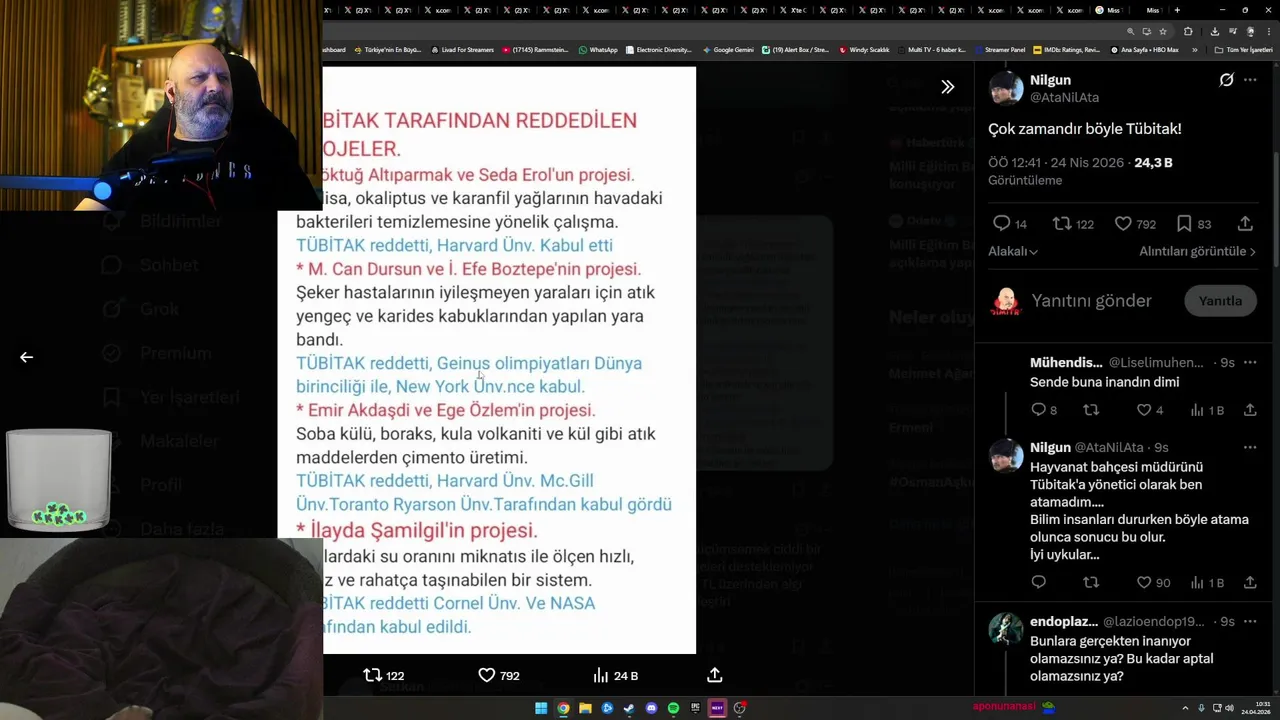Open the WhatsApp bookmark
The height and width of the screenshot is (720, 1280).
click(598, 49)
